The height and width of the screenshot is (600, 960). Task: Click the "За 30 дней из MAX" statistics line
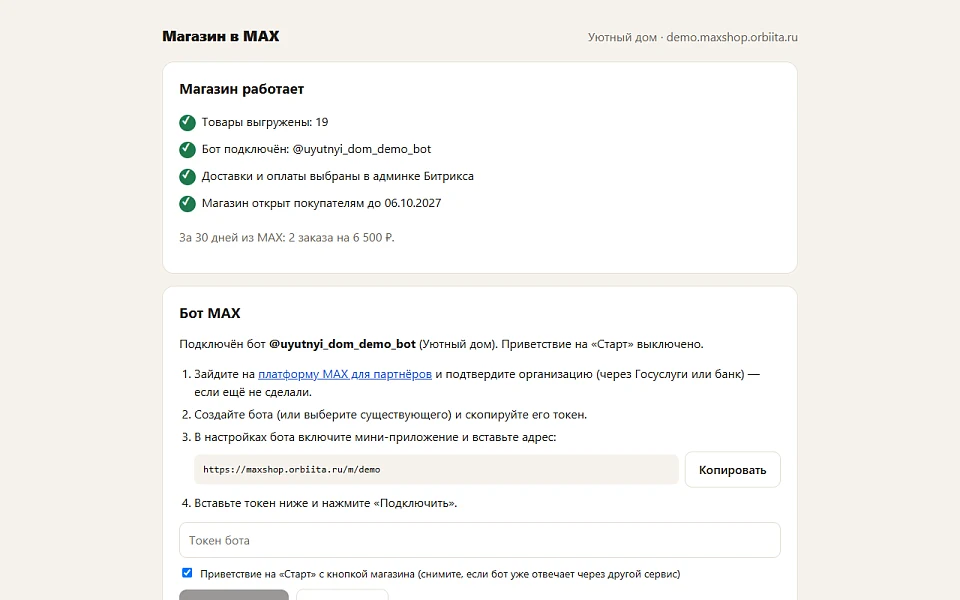pos(287,238)
